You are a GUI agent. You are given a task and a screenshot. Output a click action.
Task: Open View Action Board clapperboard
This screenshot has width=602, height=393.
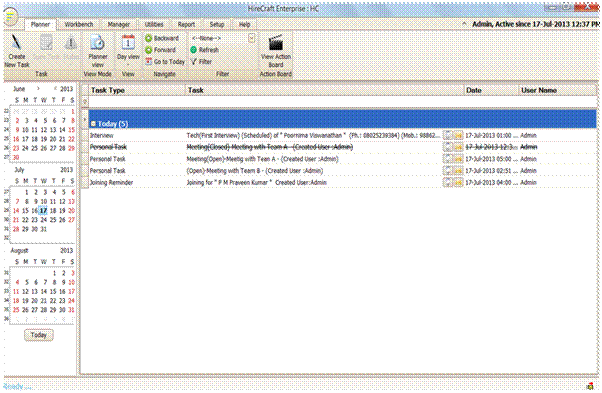click(x=276, y=43)
